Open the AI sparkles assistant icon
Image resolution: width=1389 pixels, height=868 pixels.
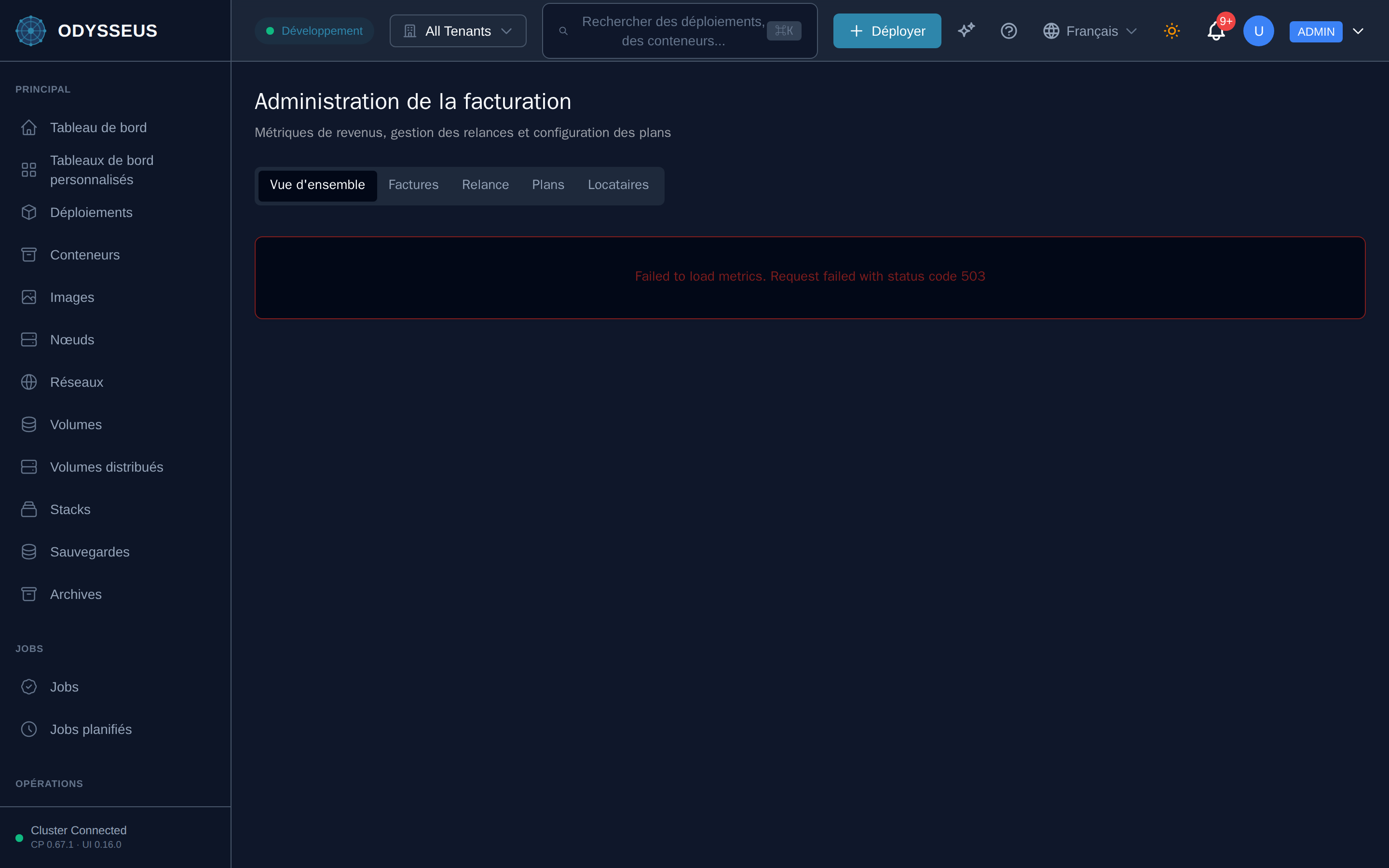967,31
